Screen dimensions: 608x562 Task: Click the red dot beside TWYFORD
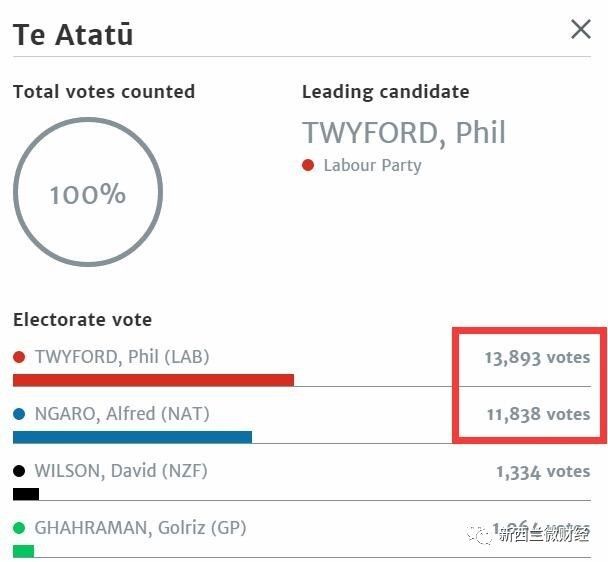19,357
